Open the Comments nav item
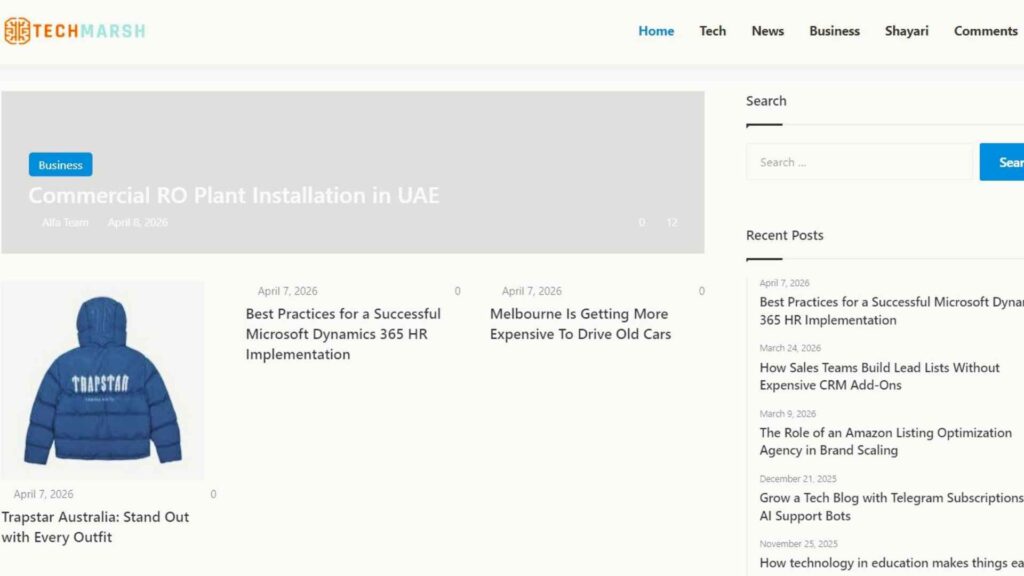Image resolution: width=1024 pixels, height=576 pixels. click(985, 31)
